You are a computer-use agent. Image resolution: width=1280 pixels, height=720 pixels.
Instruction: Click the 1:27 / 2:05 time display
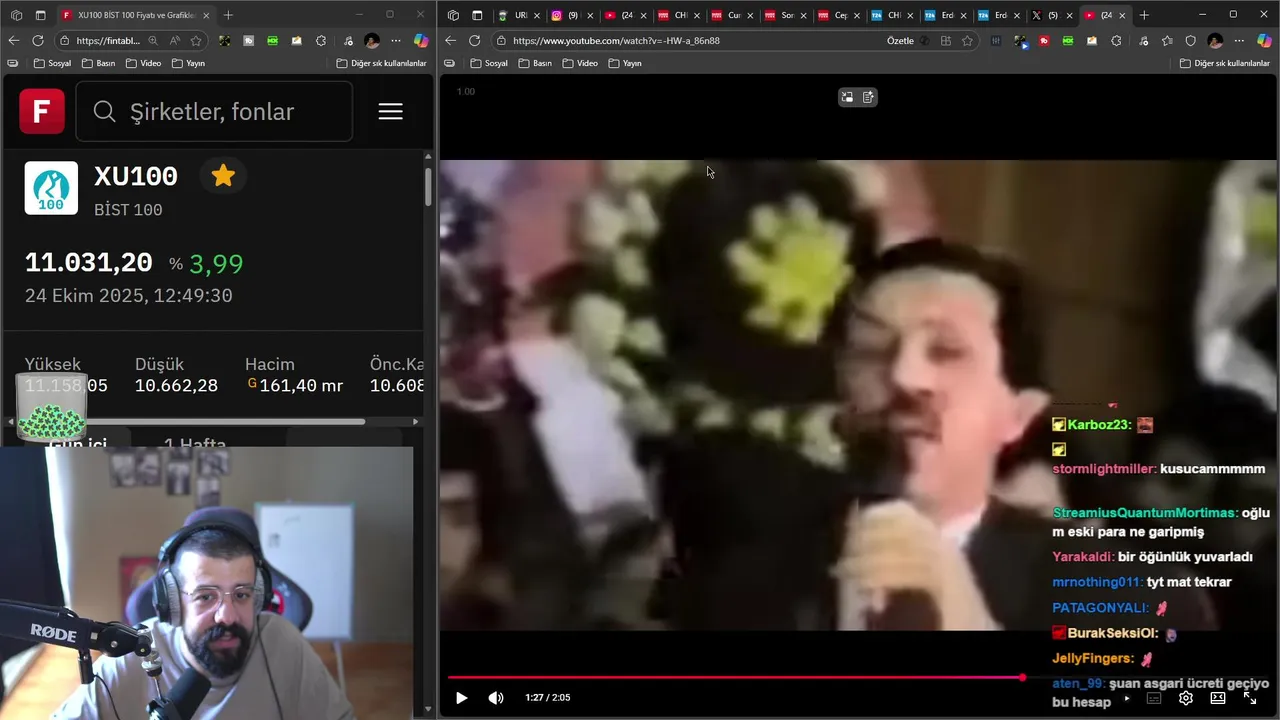pyautogui.click(x=547, y=698)
